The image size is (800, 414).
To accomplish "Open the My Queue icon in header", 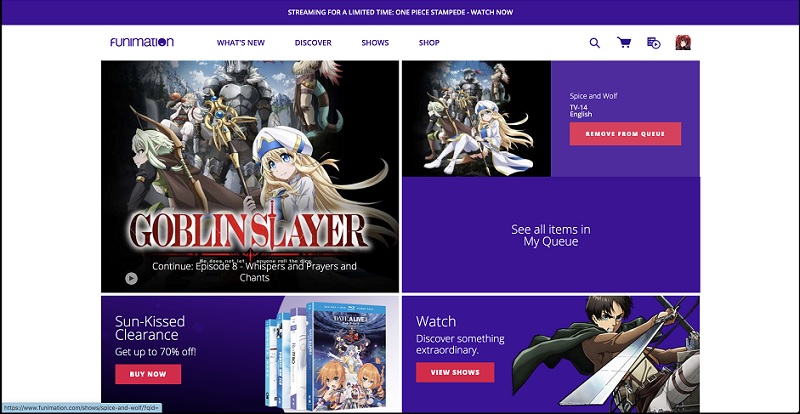I will coord(654,43).
